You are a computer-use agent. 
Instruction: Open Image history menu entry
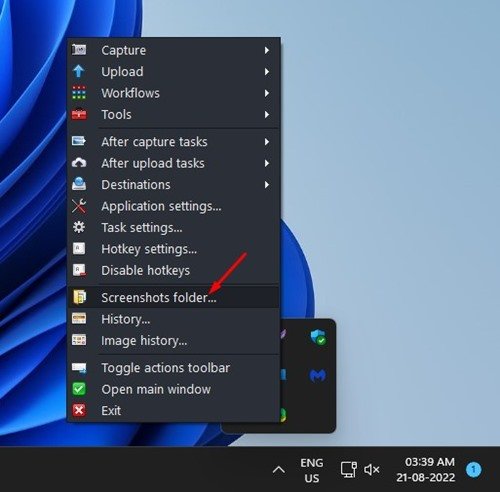(x=173, y=340)
